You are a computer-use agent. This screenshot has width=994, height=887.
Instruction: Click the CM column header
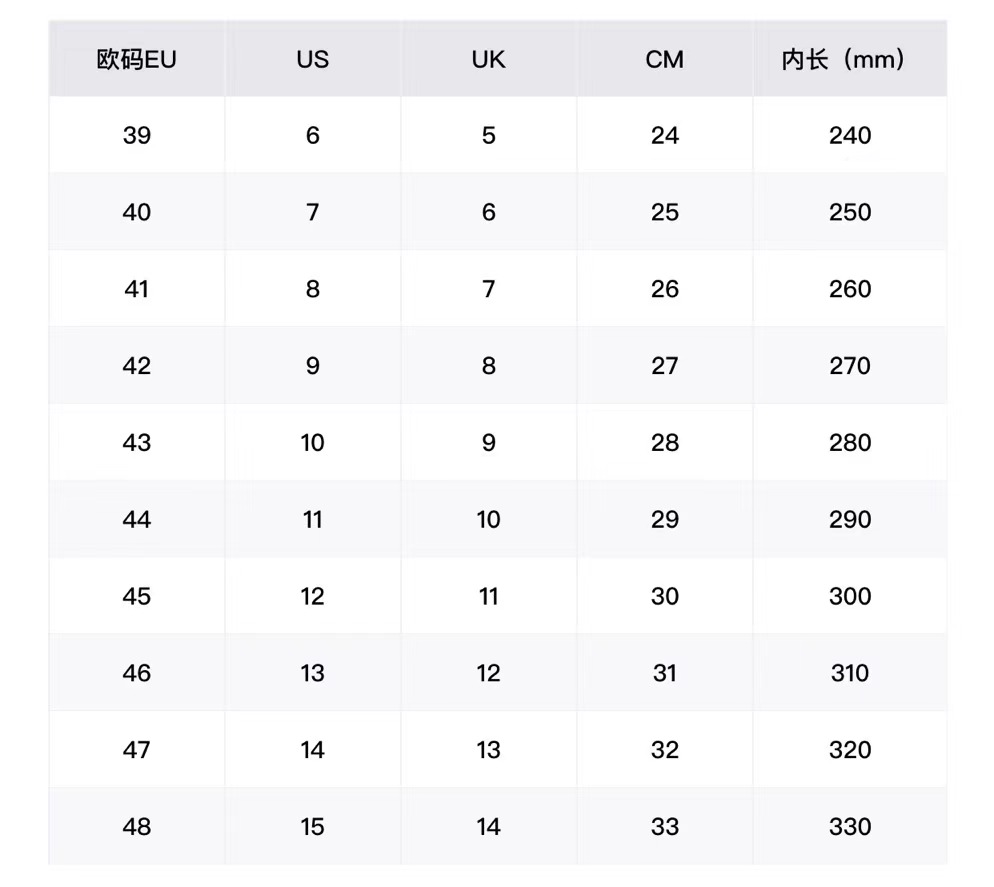(664, 60)
